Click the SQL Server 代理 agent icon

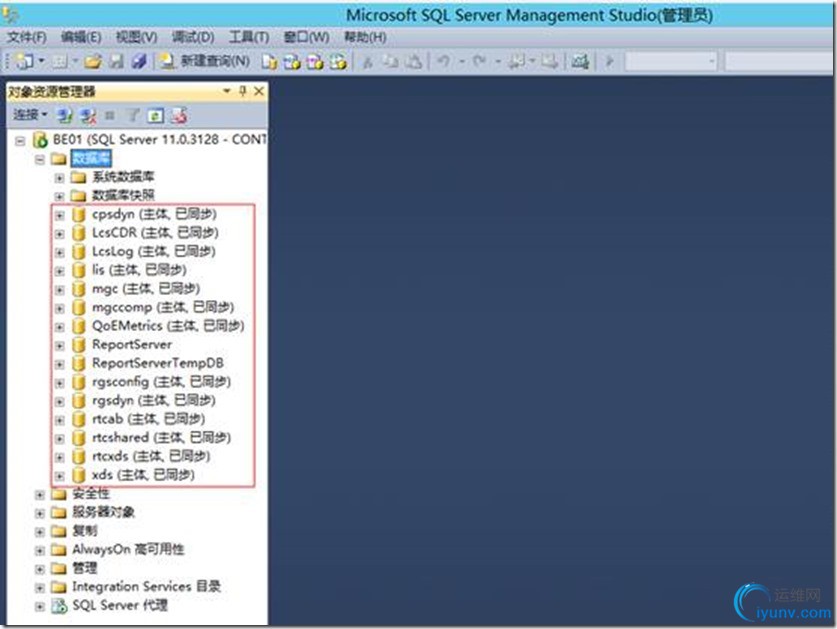59,606
